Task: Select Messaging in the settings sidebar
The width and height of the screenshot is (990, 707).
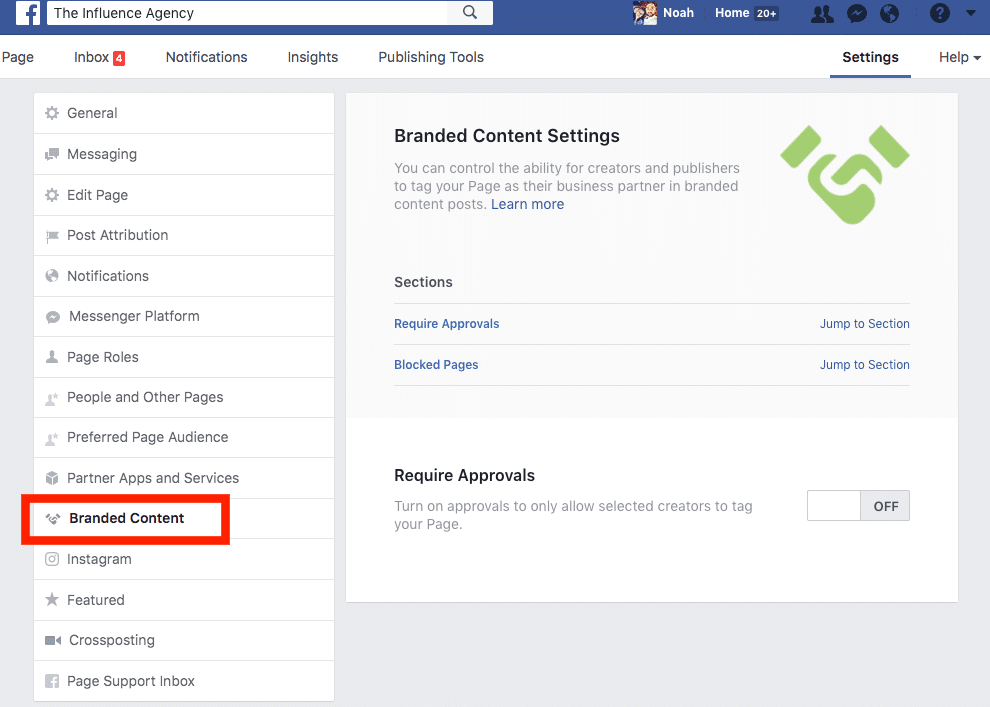Action: click(x=184, y=154)
